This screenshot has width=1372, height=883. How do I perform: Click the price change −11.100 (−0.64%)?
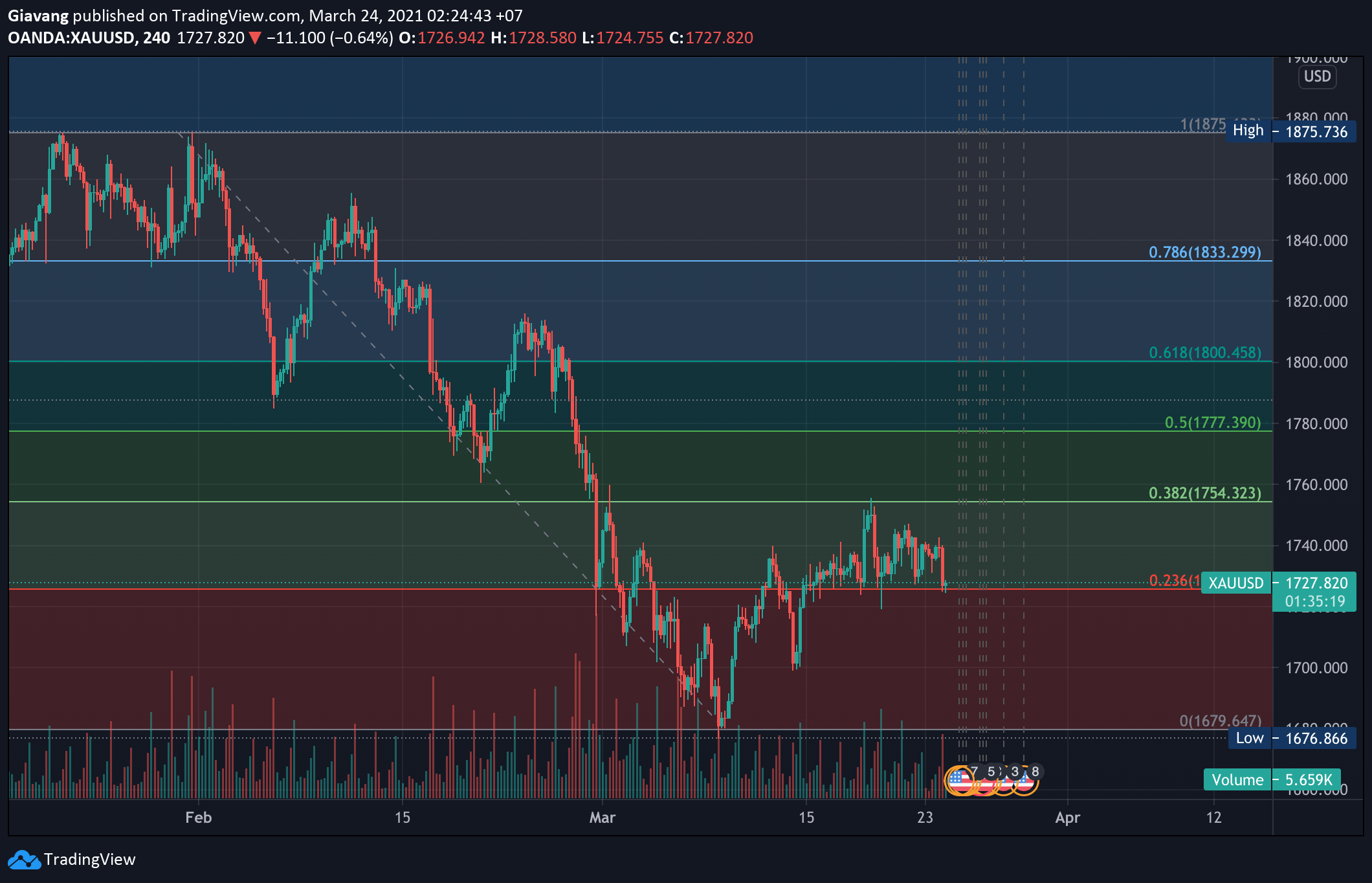pyautogui.click(x=329, y=38)
